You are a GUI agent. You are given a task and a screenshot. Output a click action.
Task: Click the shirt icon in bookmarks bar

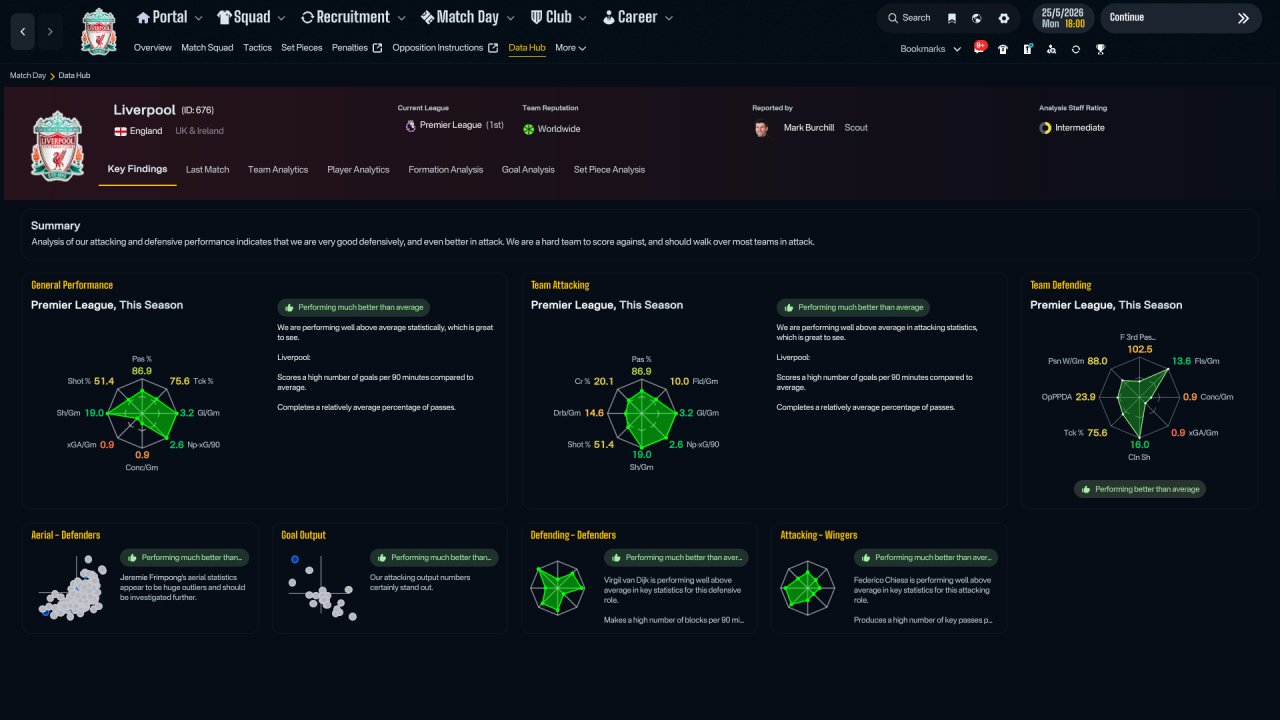coord(1004,49)
